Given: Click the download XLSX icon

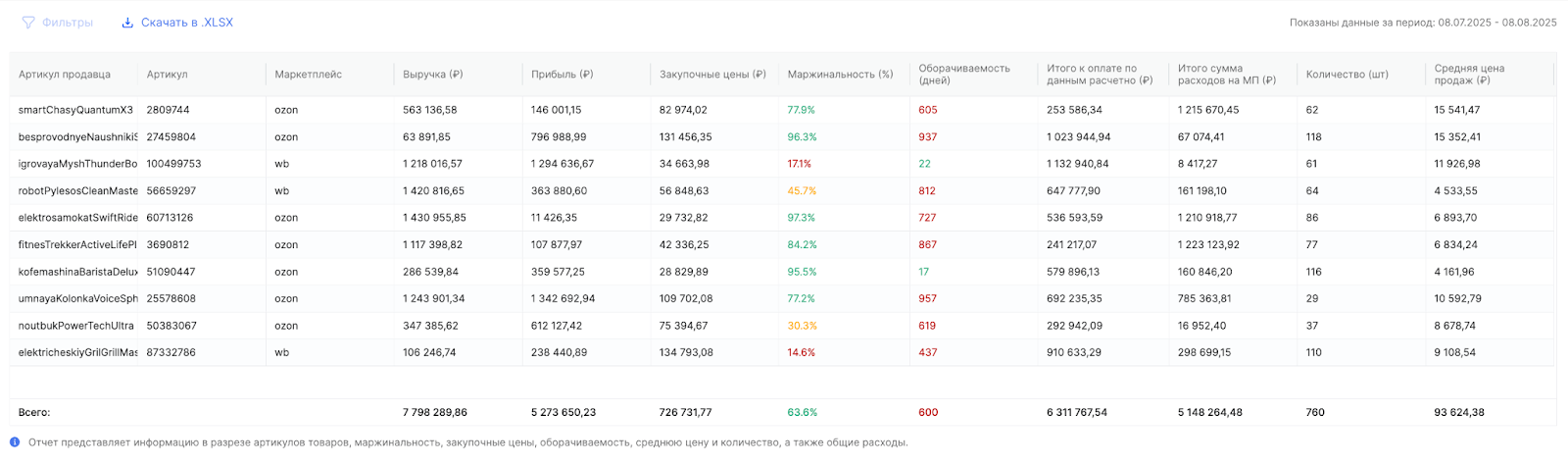Looking at the screenshot, I should (127, 23).
